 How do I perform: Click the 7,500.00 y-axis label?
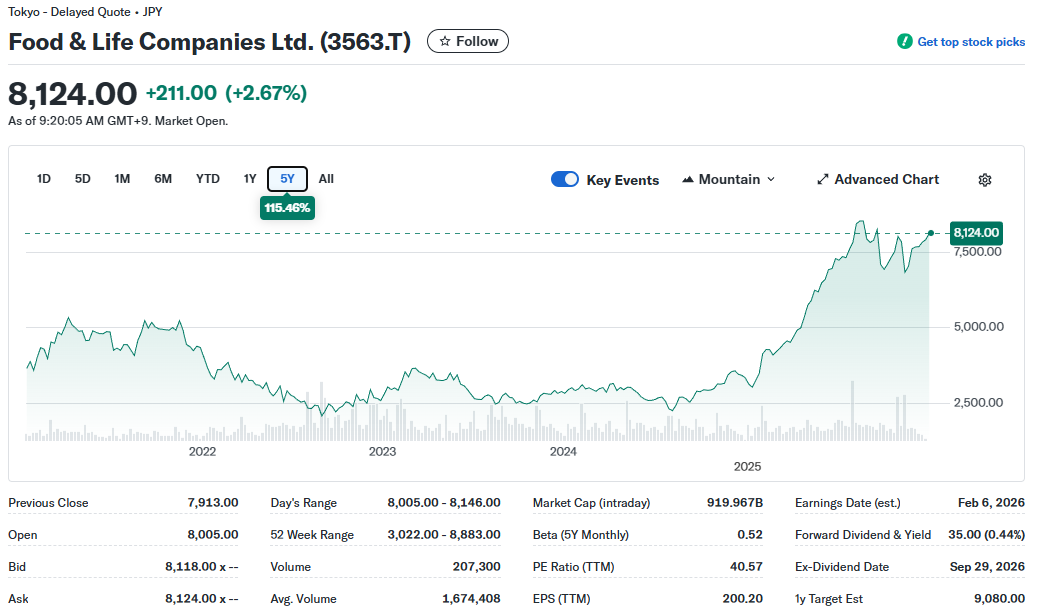click(x=977, y=252)
